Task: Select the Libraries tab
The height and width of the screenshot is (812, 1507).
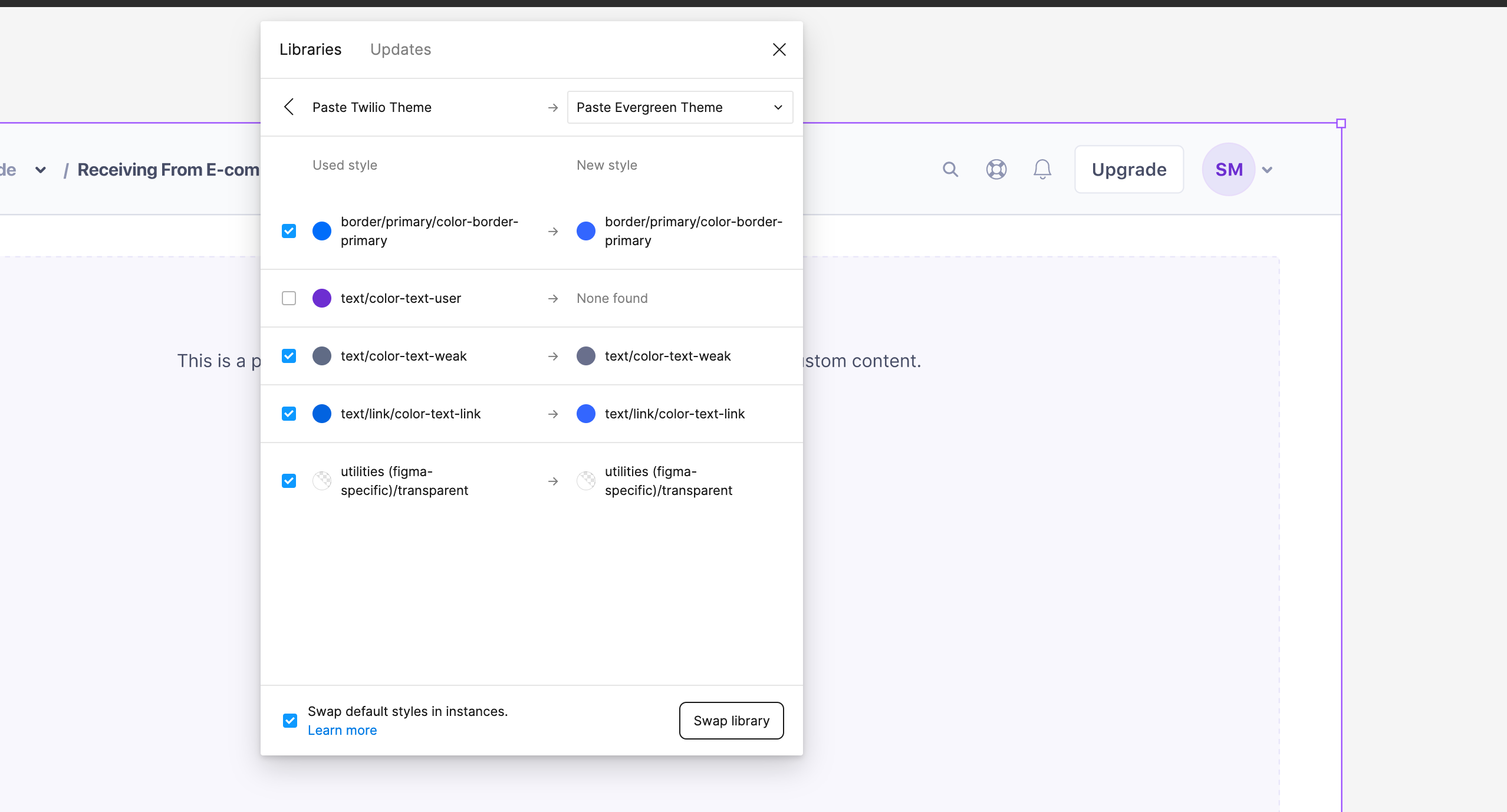Action: (310, 49)
